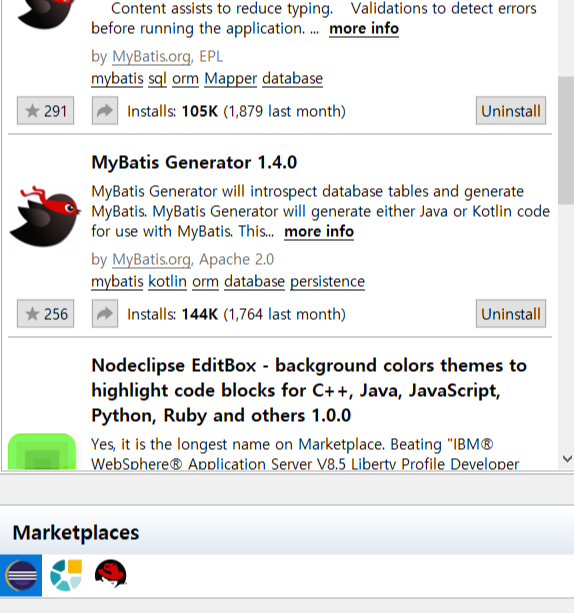Click the sql tag
This screenshot has width=574, height=613.
point(158,79)
